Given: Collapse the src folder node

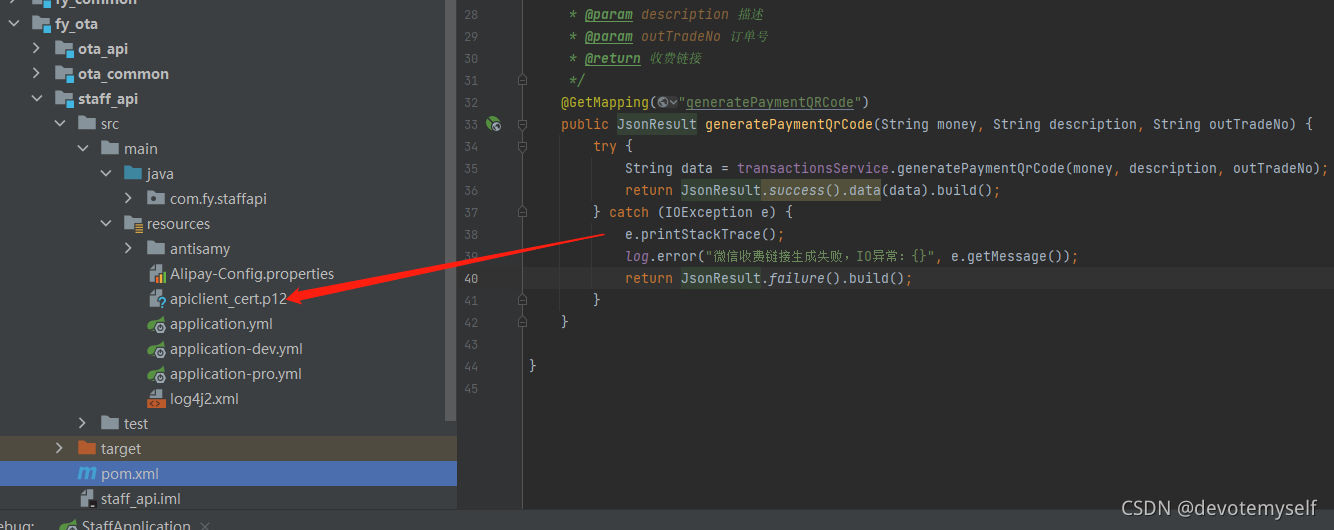Looking at the screenshot, I should 60,124.
